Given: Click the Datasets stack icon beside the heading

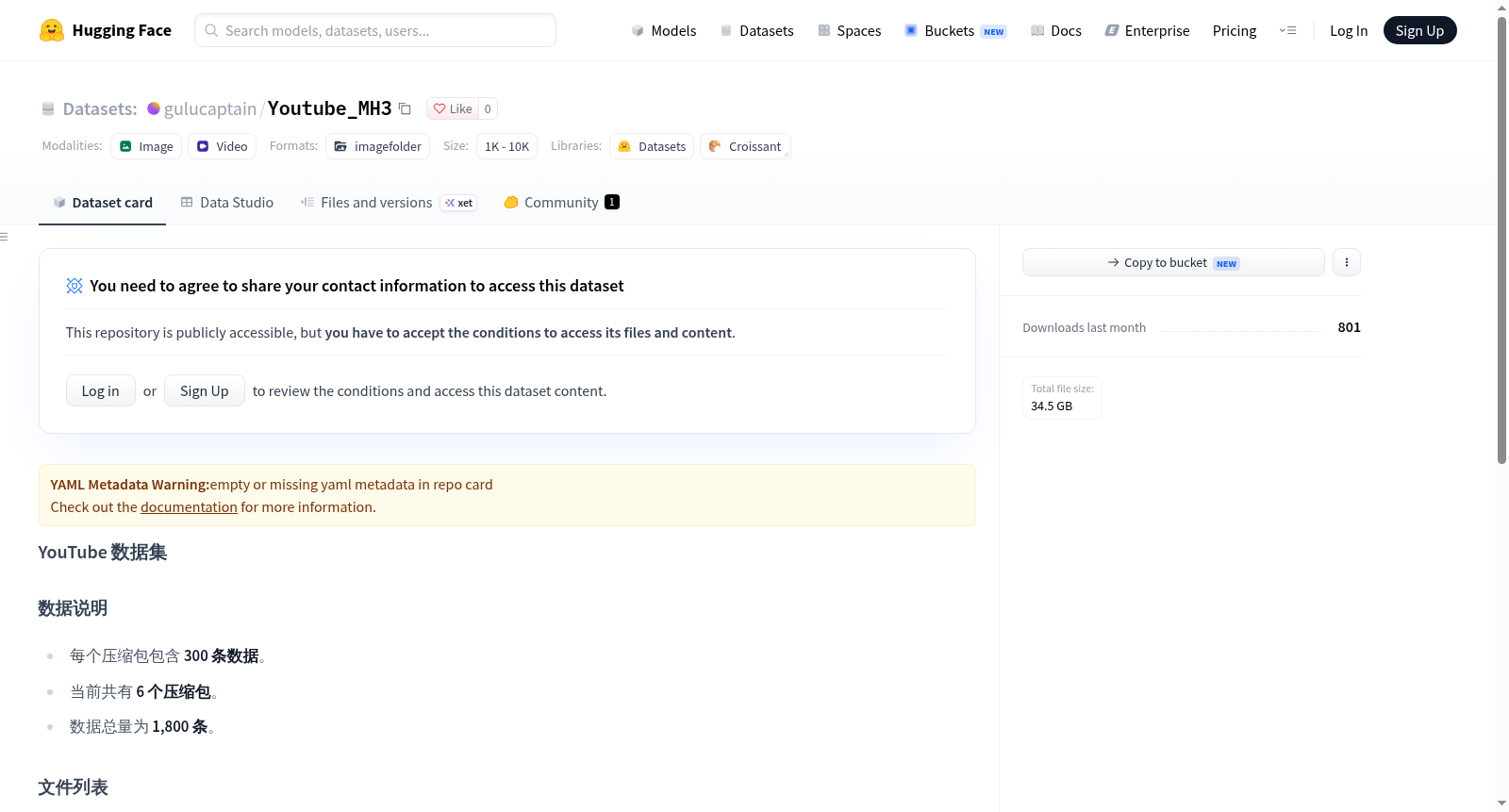Looking at the screenshot, I should click(x=48, y=108).
